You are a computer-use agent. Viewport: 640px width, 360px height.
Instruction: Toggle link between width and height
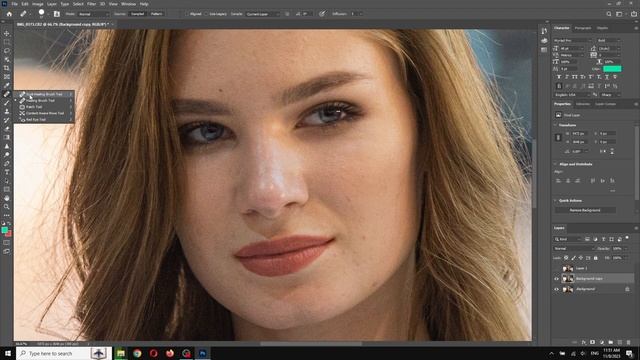(x=558, y=138)
